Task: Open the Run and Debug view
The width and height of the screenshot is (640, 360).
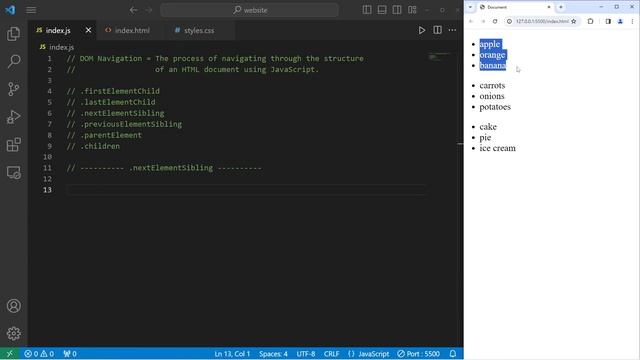Action: (13, 117)
